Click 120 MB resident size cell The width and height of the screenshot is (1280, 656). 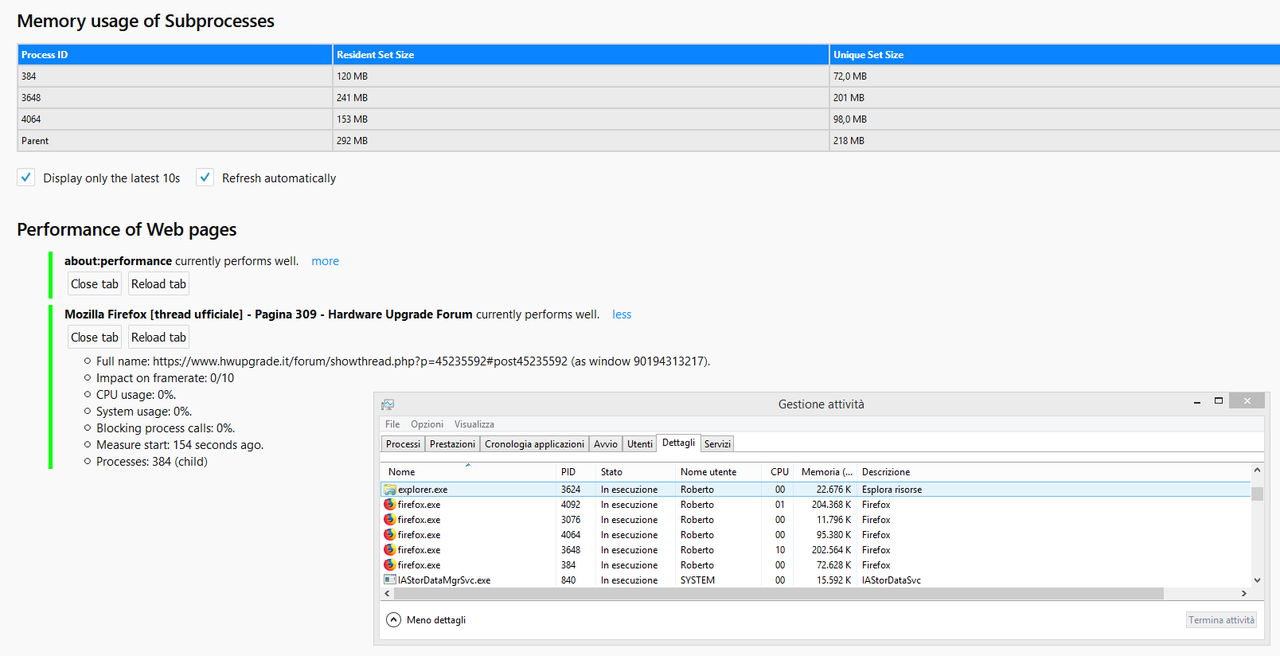(x=581, y=76)
